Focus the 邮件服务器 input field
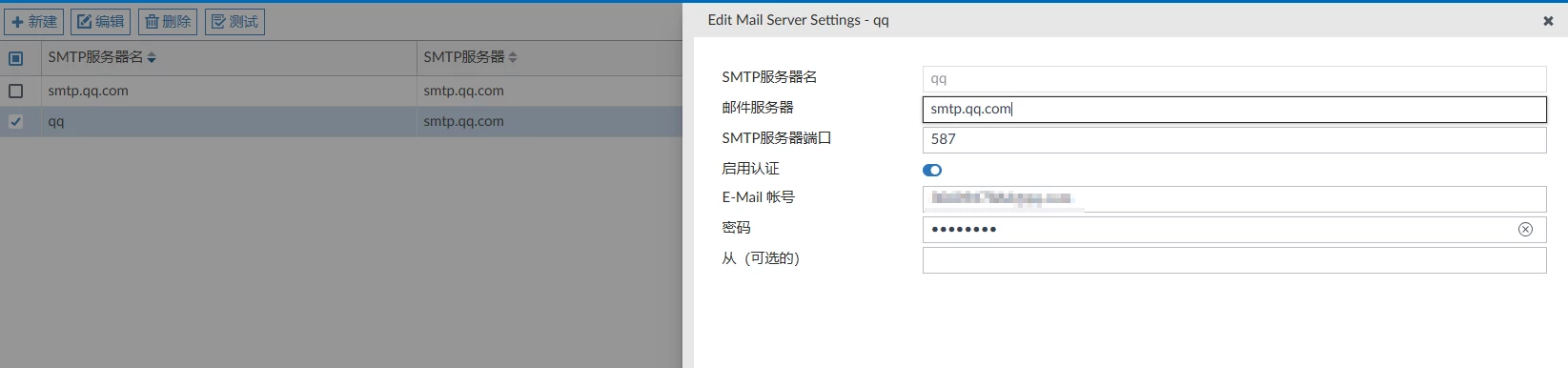 (1234, 110)
